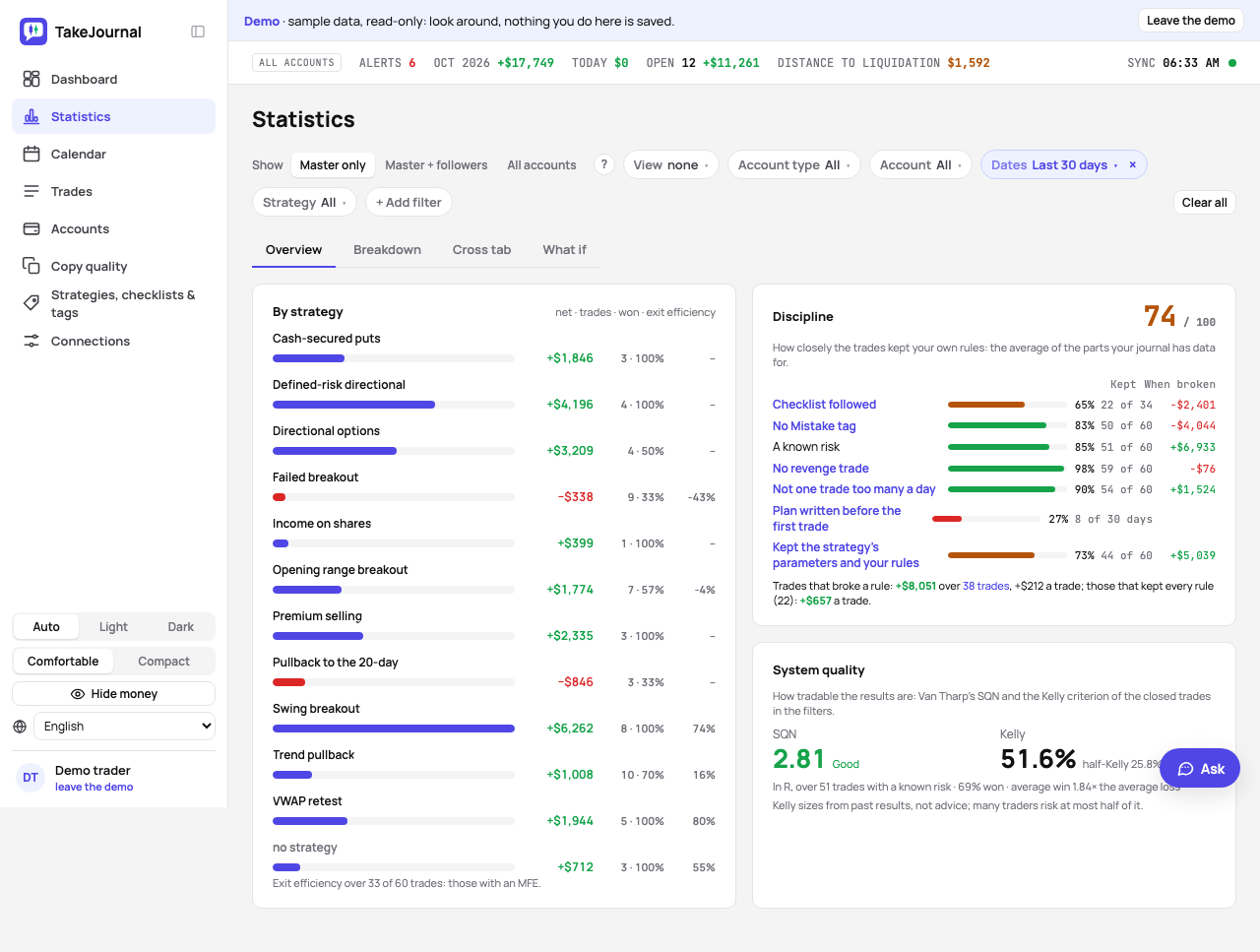Open the Checklist followed link
The image size is (1260, 952).
pos(824,405)
